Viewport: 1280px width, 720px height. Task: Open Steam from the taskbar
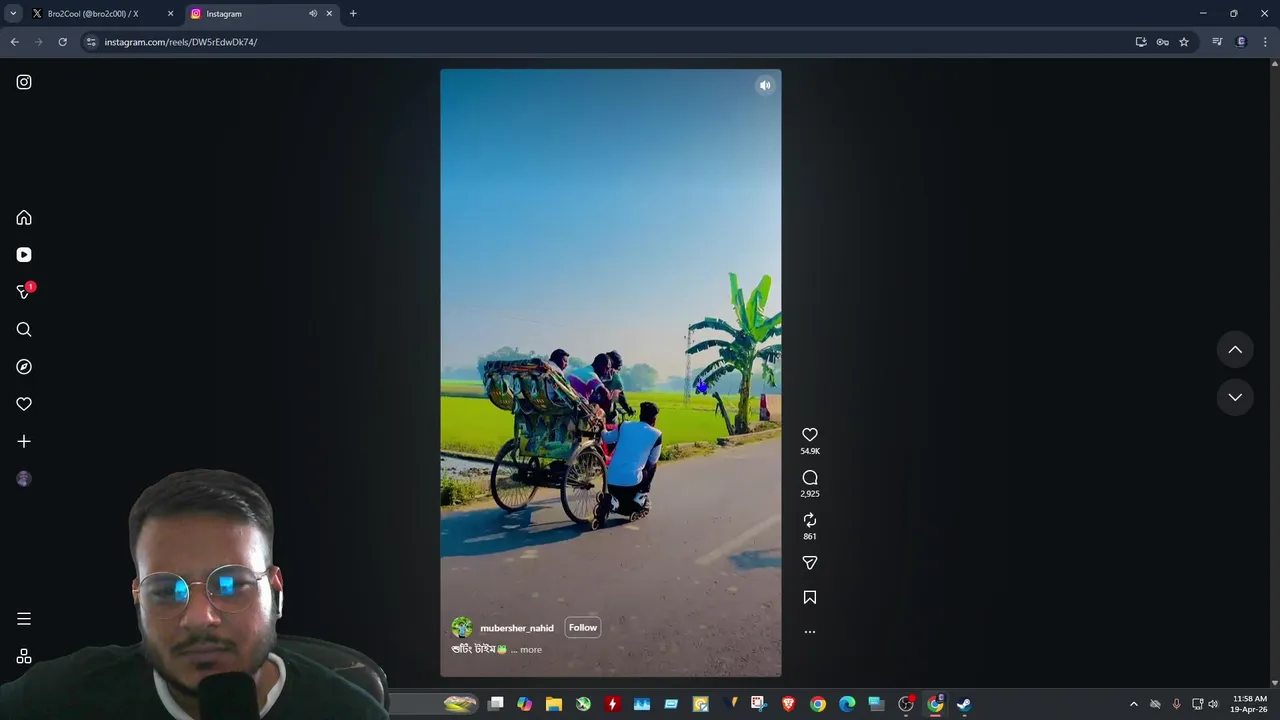(964, 704)
